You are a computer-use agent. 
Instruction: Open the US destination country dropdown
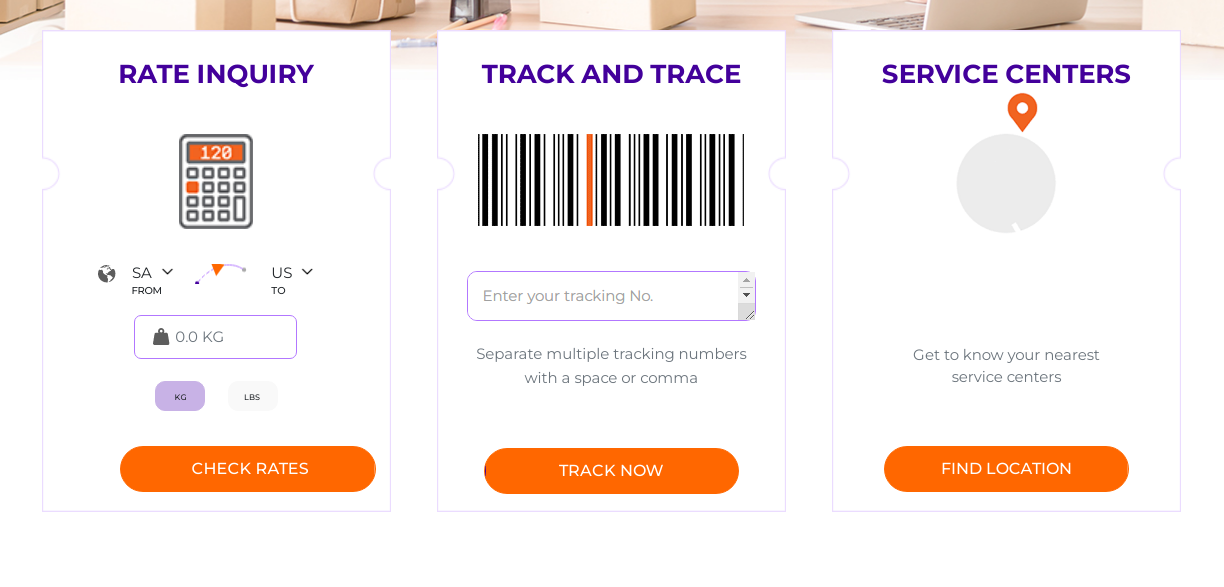tap(292, 272)
